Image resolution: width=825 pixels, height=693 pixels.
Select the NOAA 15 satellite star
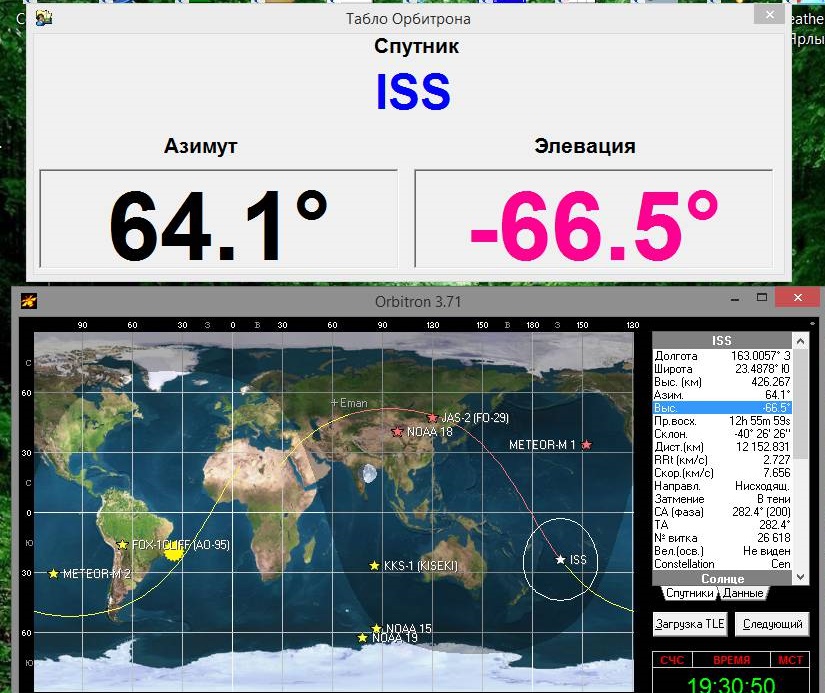tap(376, 628)
